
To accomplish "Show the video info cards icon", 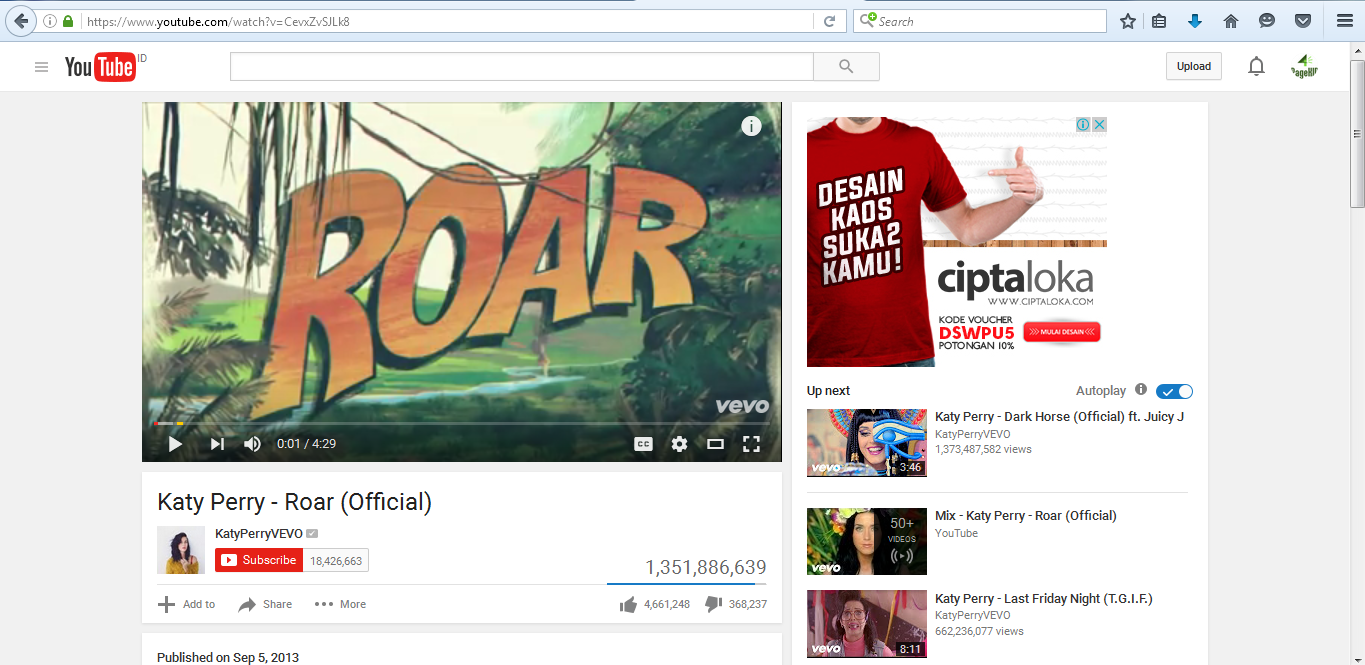I will pos(751,126).
